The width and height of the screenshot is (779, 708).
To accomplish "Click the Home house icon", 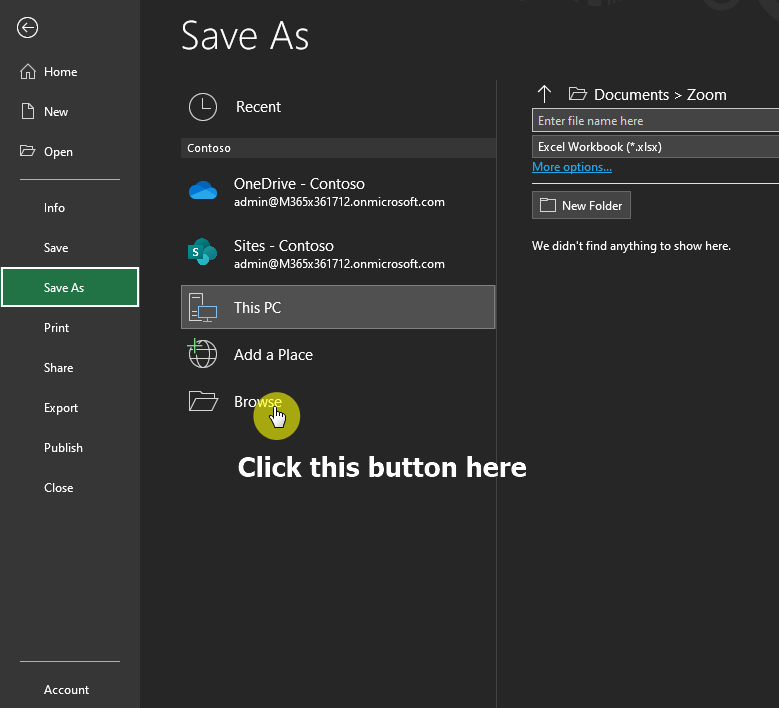I will coord(28,72).
